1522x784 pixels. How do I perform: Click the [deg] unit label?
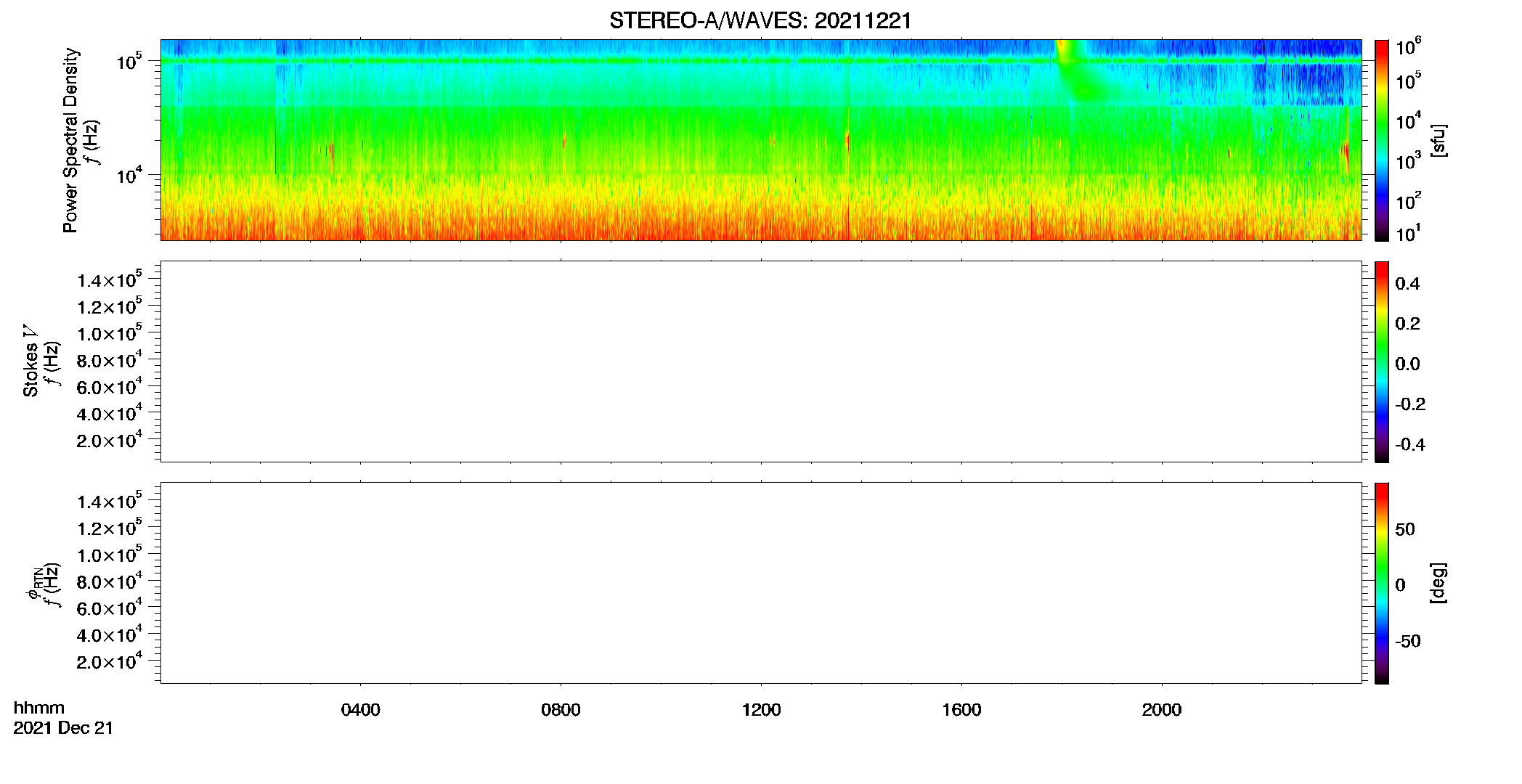(x=1438, y=583)
